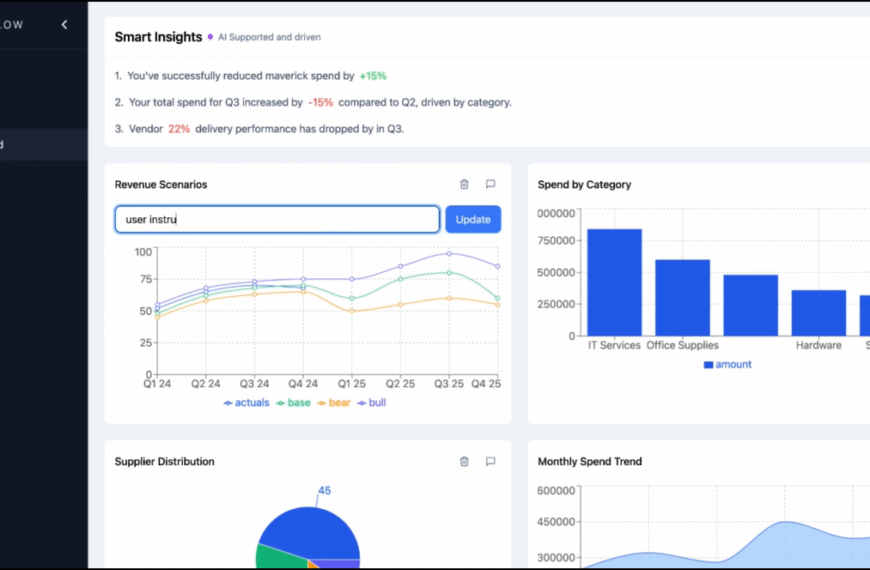Image resolution: width=870 pixels, height=570 pixels.
Task: Click the IT Services bar
Action: [x=614, y=283]
